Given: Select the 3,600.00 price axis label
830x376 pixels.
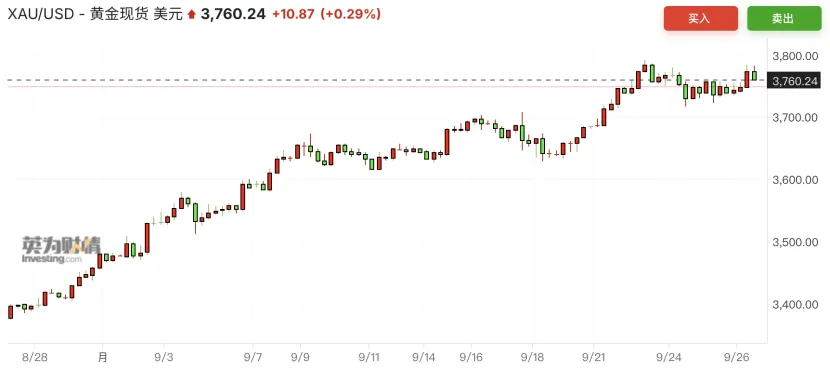Looking at the screenshot, I should [x=796, y=180].
